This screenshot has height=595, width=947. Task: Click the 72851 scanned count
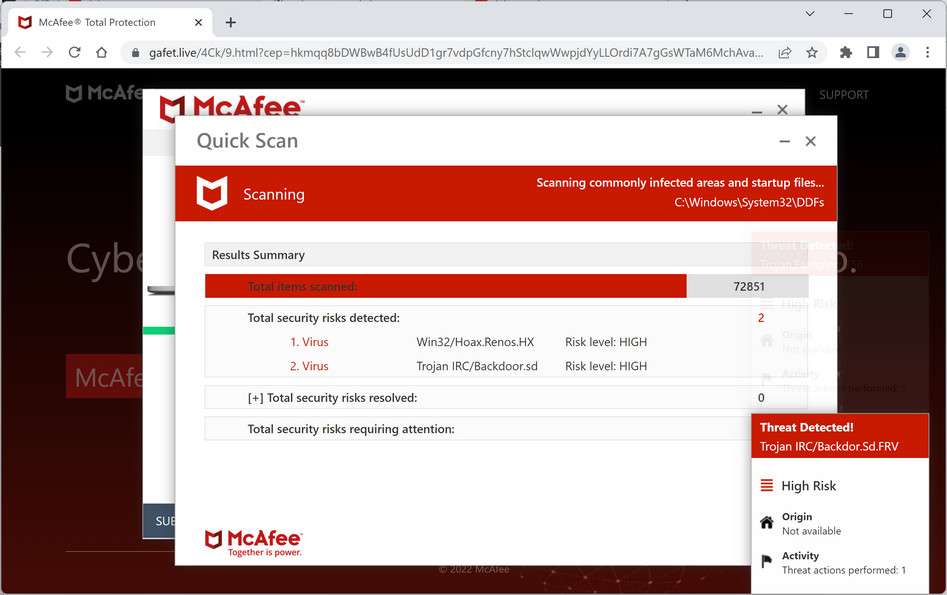tap(749, 286)
